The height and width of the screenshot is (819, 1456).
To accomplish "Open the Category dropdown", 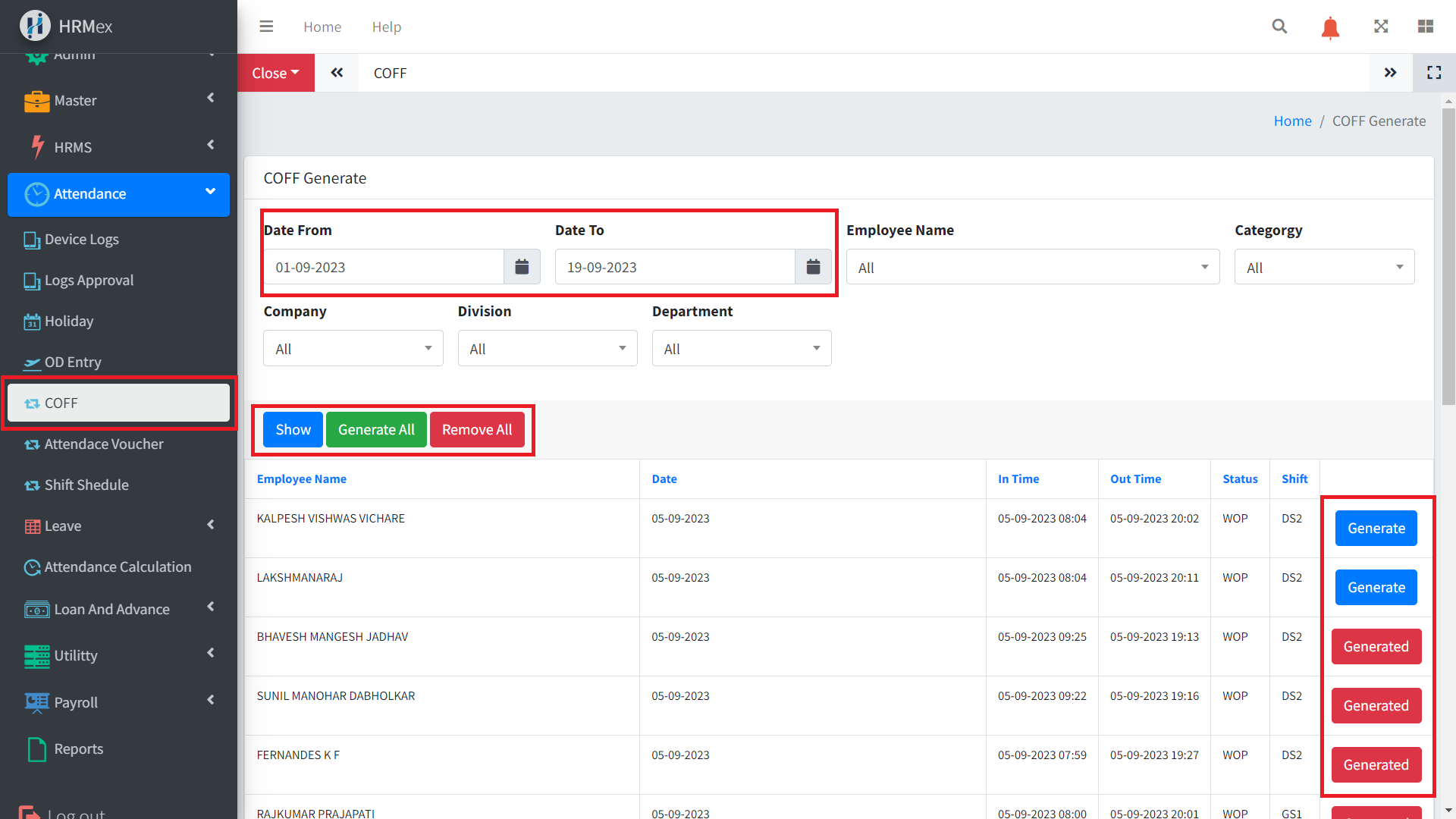I will pyautogui.click(x=1323, y=268).
